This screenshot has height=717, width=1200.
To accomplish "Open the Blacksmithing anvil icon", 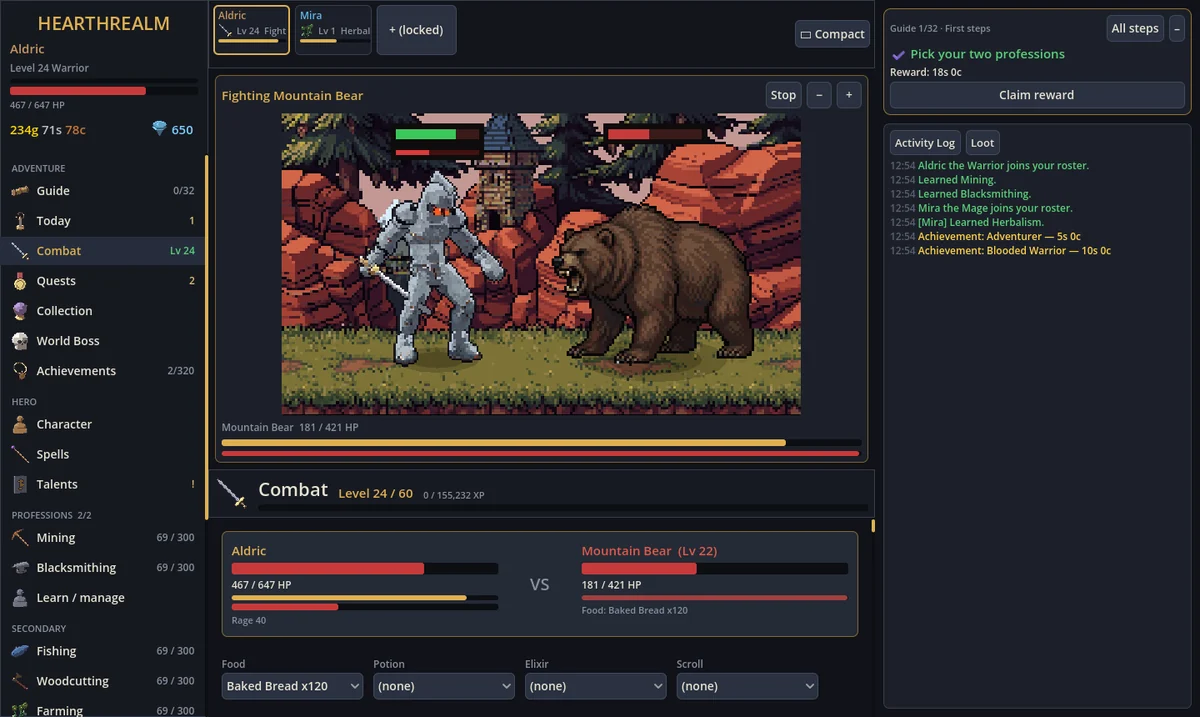I will point(20,568).
